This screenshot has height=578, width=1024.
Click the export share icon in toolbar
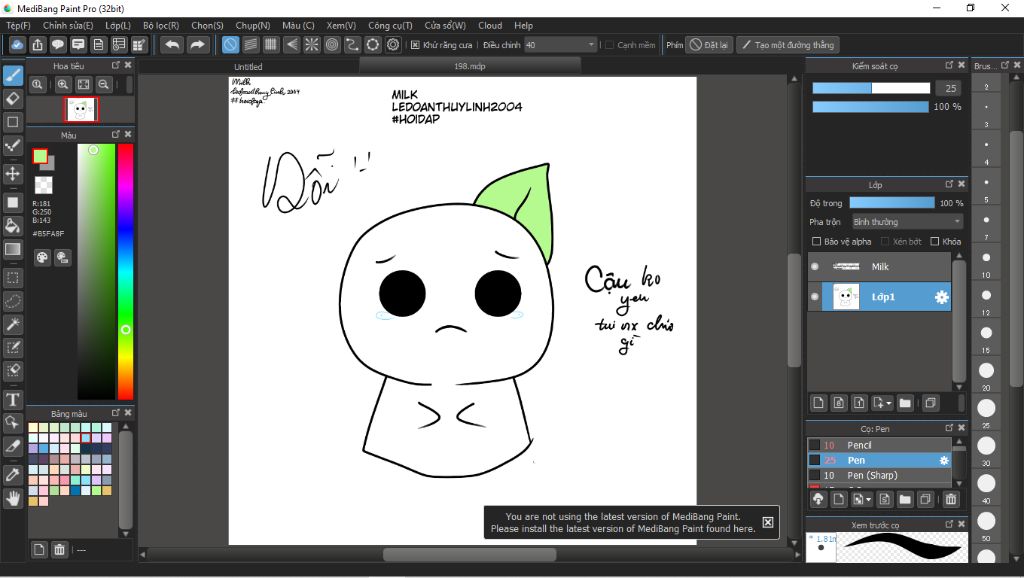coord(38,44)
